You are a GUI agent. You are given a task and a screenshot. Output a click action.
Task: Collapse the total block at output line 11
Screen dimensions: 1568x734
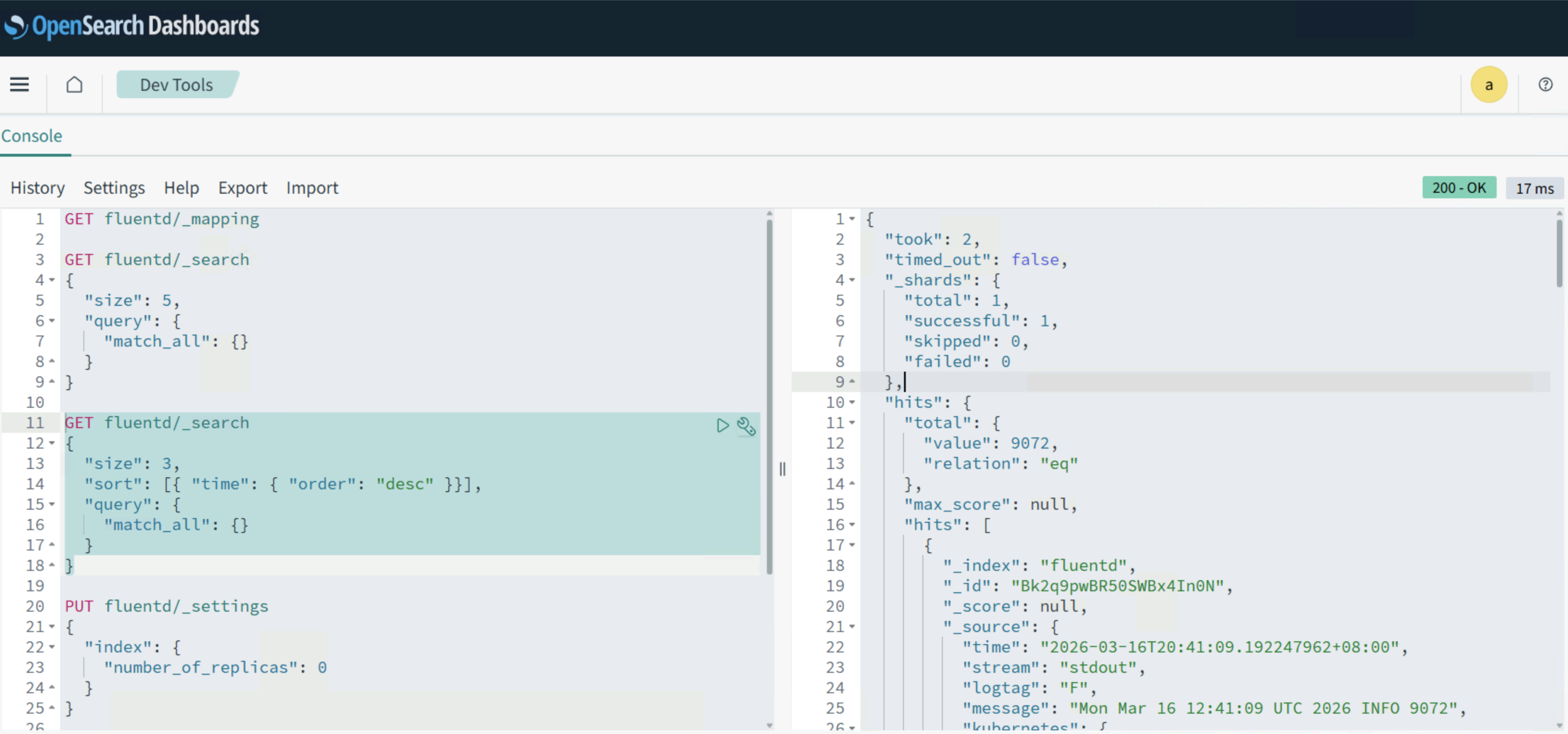[852, 423]
